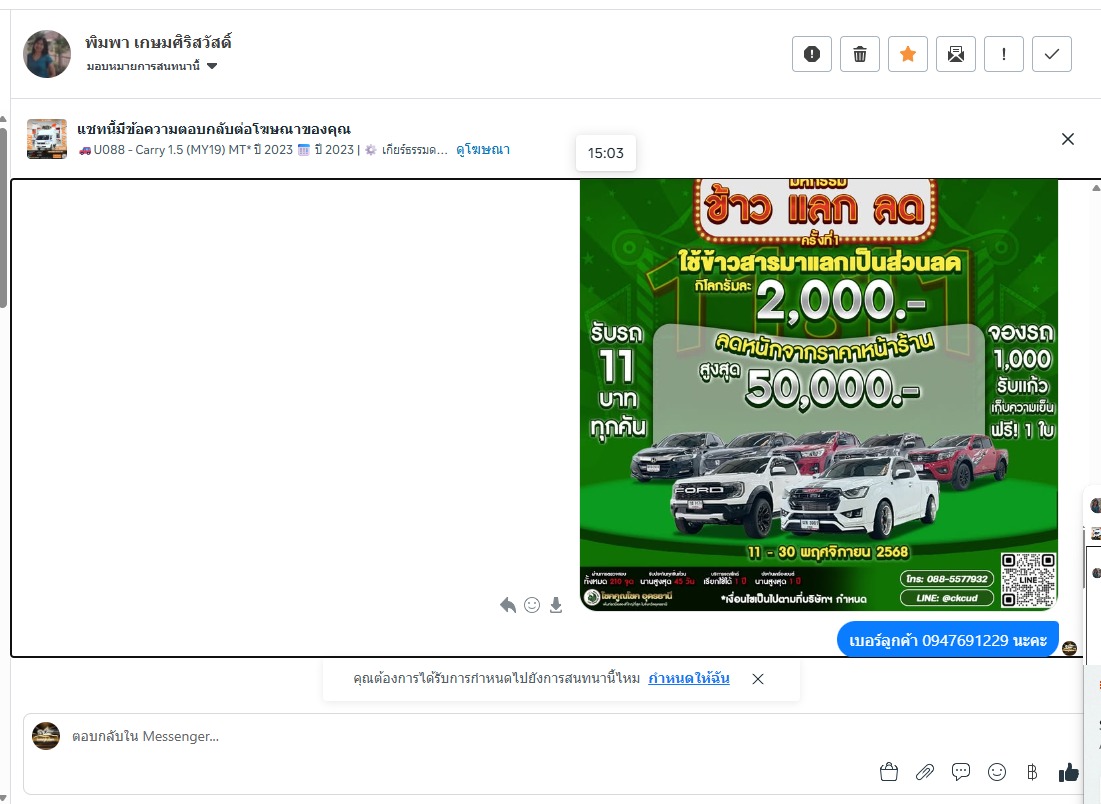Open the shopping bag product icon

coord(889,772)
